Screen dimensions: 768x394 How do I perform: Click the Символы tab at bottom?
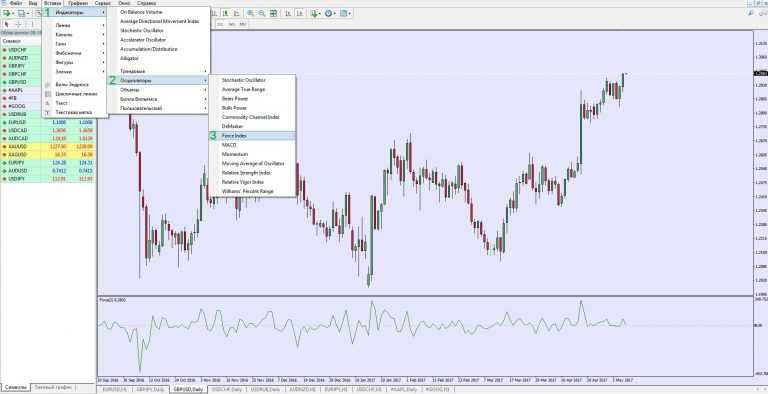coord(15,387)
